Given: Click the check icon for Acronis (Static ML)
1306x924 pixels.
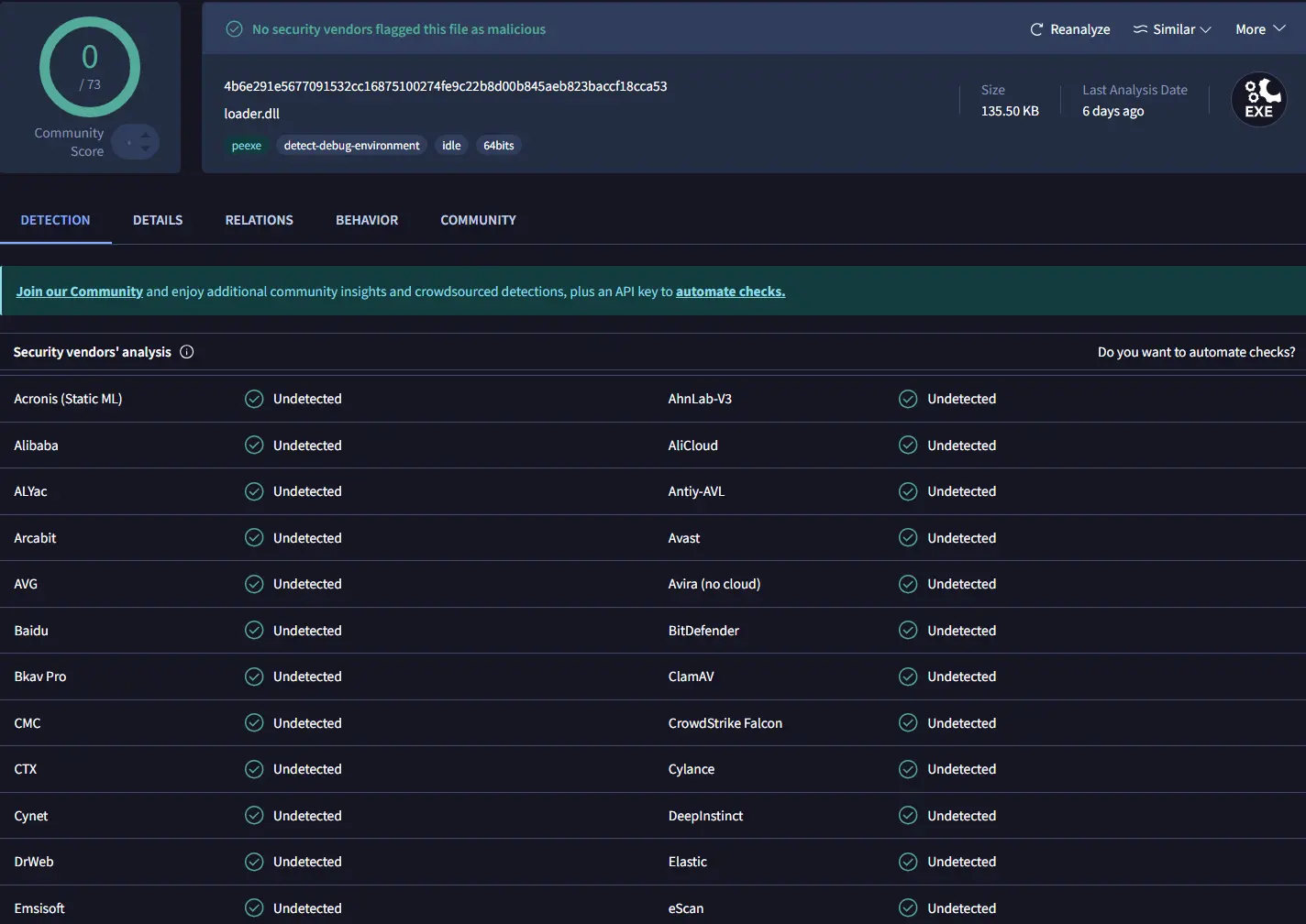Looking at the screenshot, I should (x=254, y=399).
